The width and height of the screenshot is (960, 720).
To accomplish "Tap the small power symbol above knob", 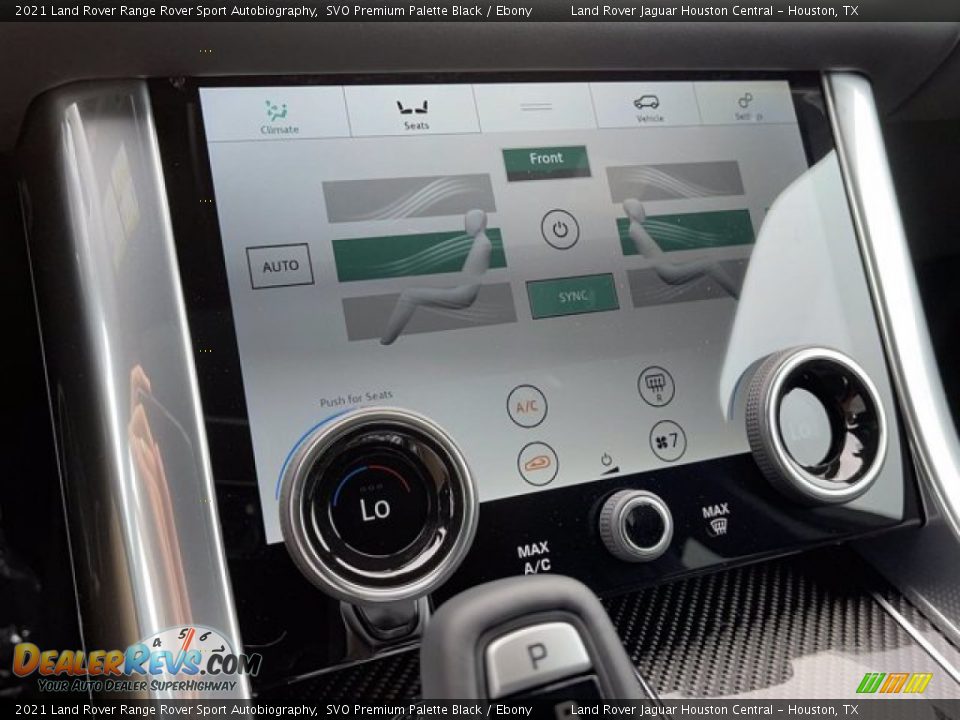I will point(606,459).
